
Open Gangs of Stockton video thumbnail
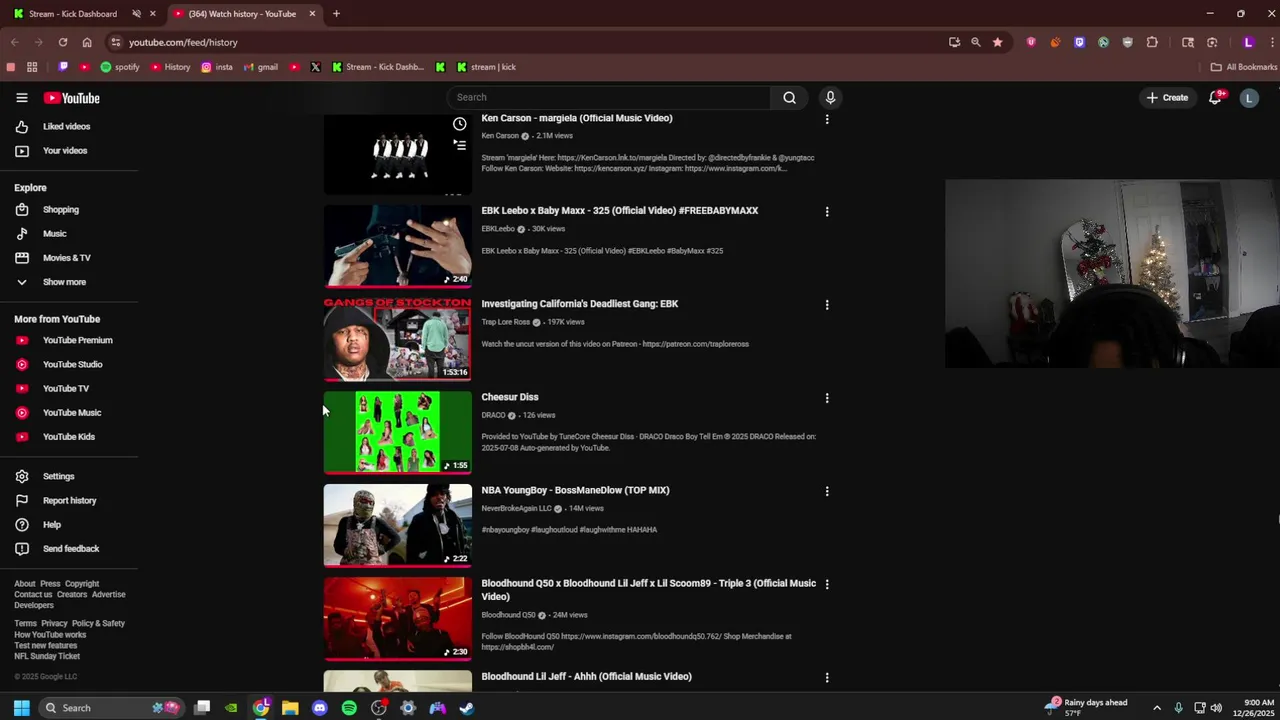(x=397, y=339)
